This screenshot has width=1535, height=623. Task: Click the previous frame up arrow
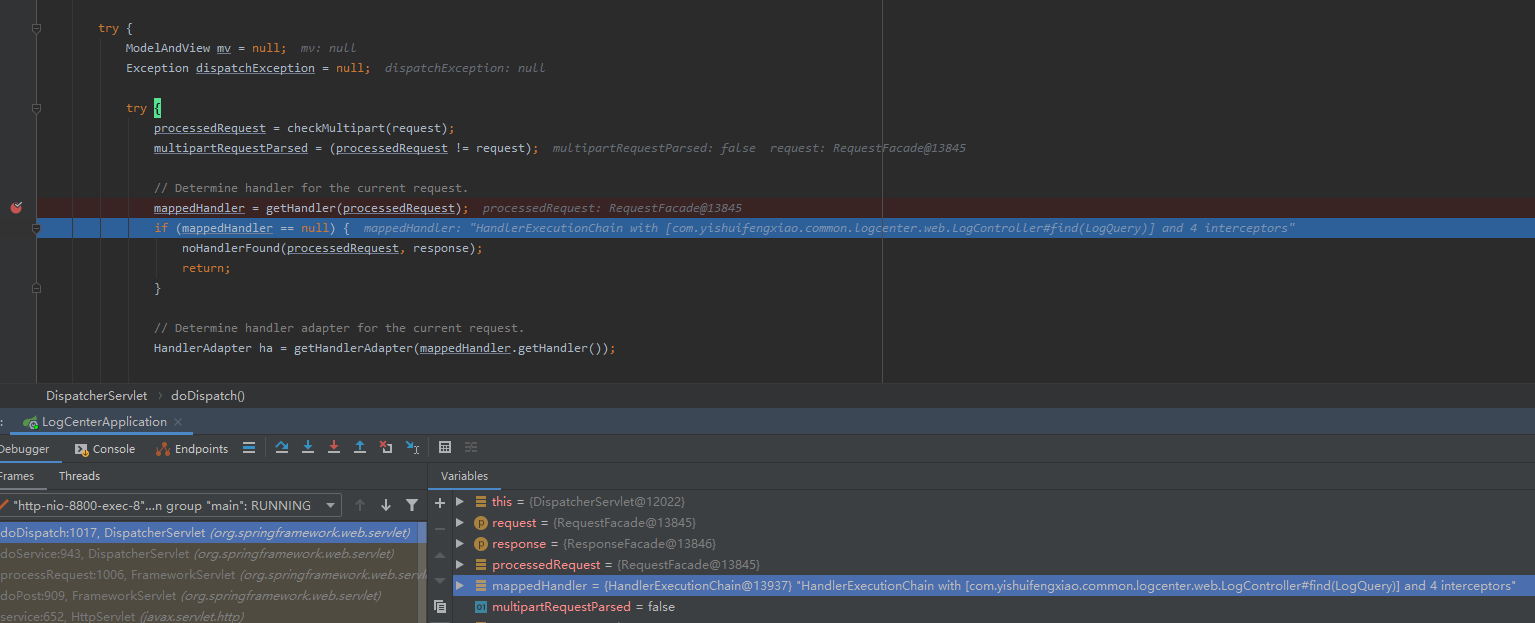coord(360,505)
